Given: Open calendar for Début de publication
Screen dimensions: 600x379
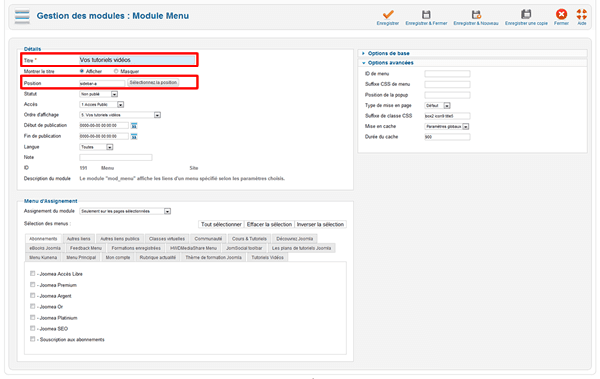Looking at the screenshot, I should tap(134, 126).
